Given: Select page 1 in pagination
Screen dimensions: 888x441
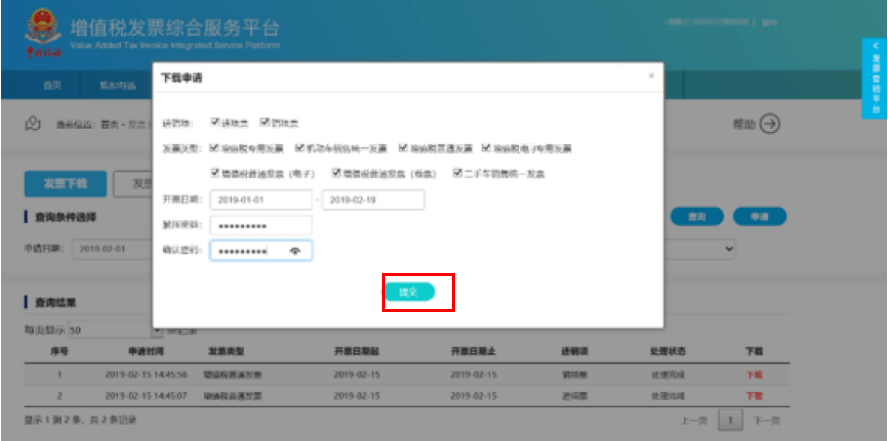Looking at the screenshot, I should (x=730, y=420).
